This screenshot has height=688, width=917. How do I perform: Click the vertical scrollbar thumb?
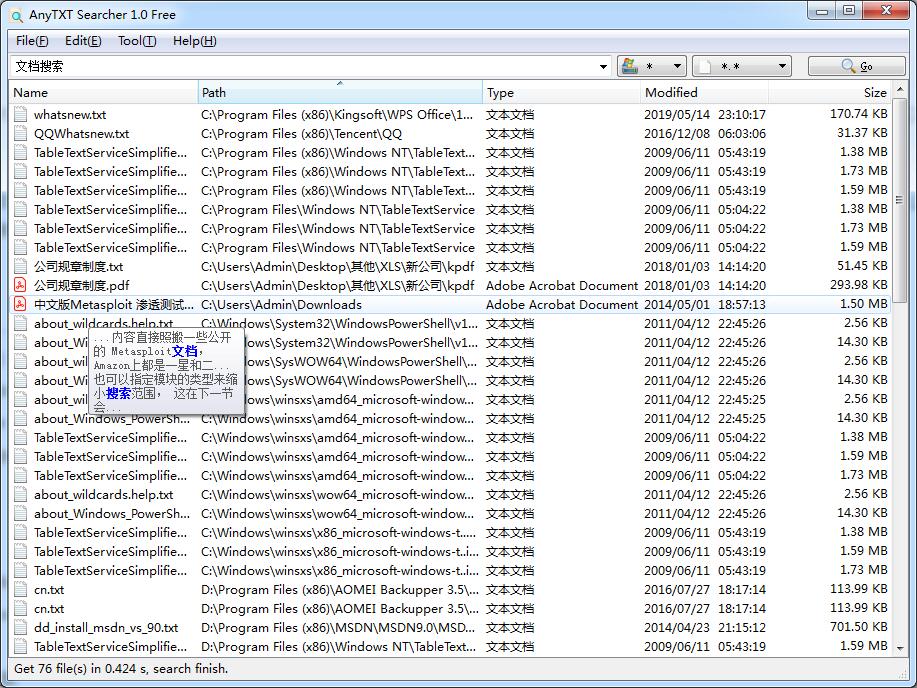(x=900, y=200)
